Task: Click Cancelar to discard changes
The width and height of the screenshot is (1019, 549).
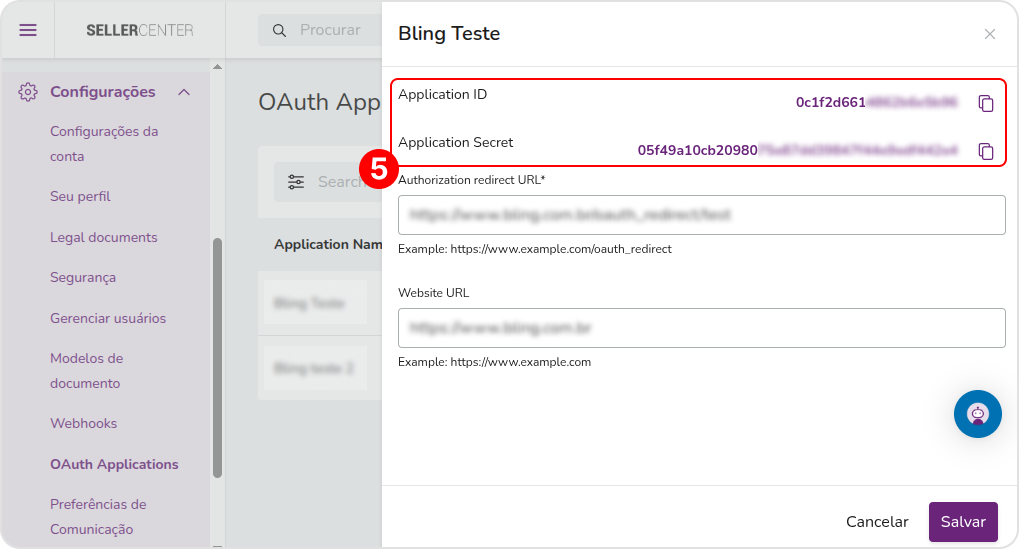Action: click(877, 522)
